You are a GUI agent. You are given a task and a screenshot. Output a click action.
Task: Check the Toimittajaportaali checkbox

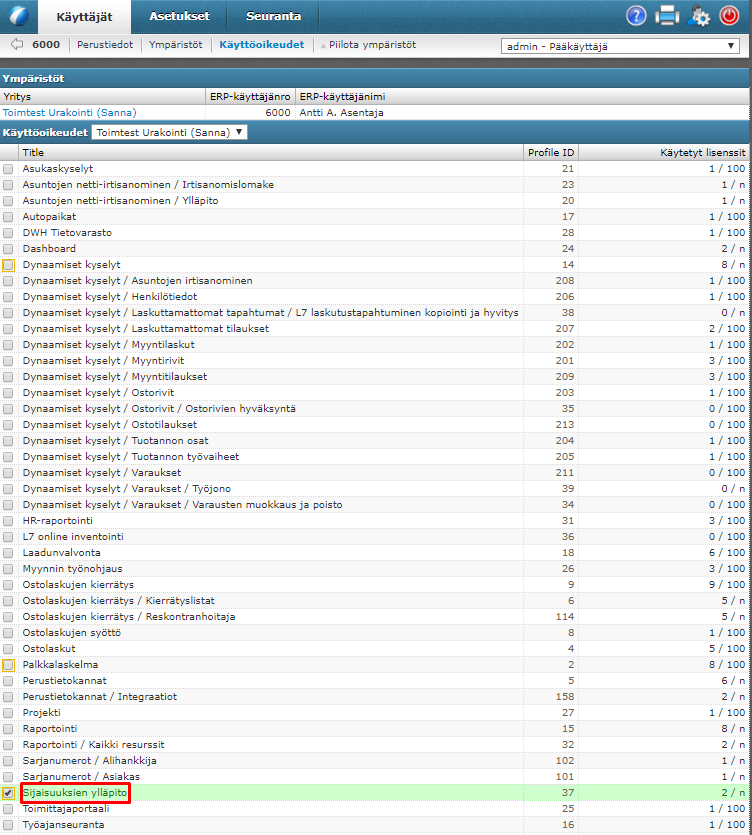[8, 809]
